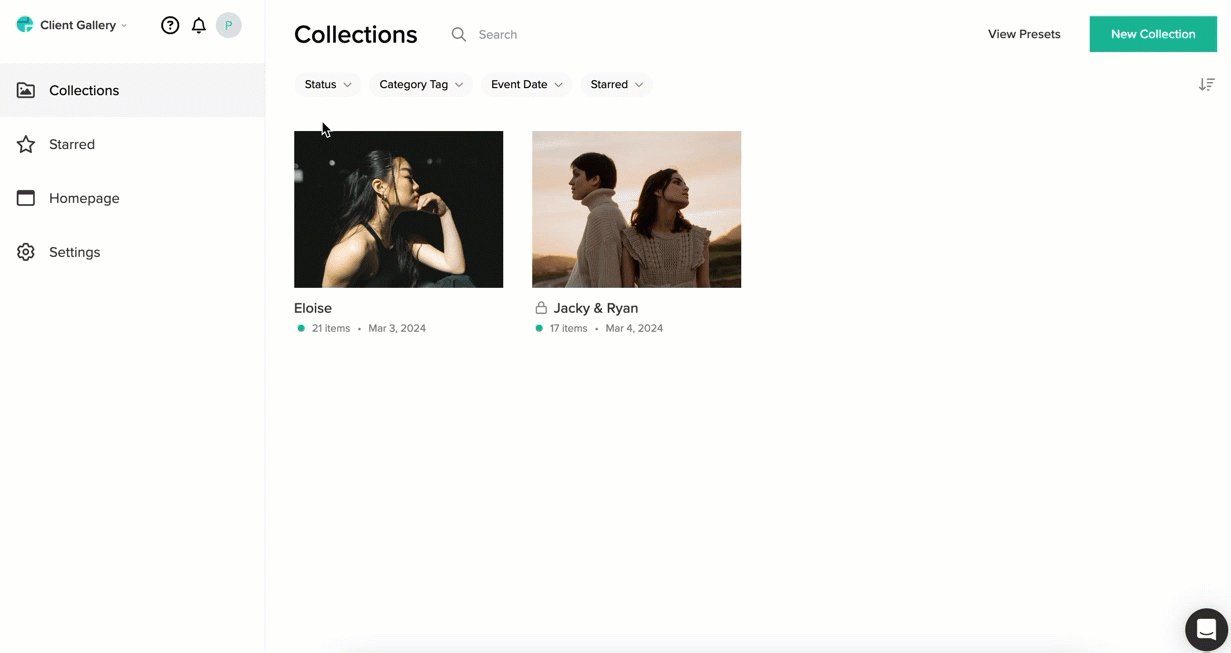Click the New Collection button
Viewport: 1231px width, 653px height.
[x=1152, y=33]
